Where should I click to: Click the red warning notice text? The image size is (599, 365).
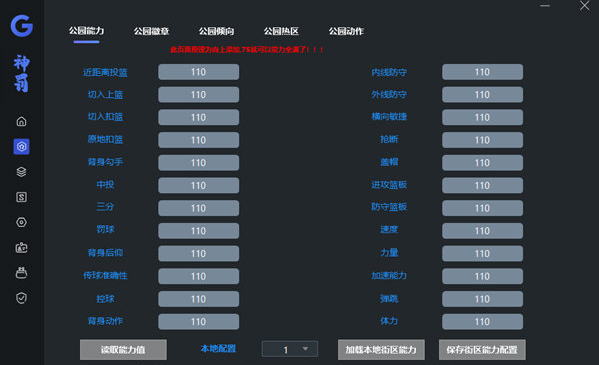(x=247, y=49)
